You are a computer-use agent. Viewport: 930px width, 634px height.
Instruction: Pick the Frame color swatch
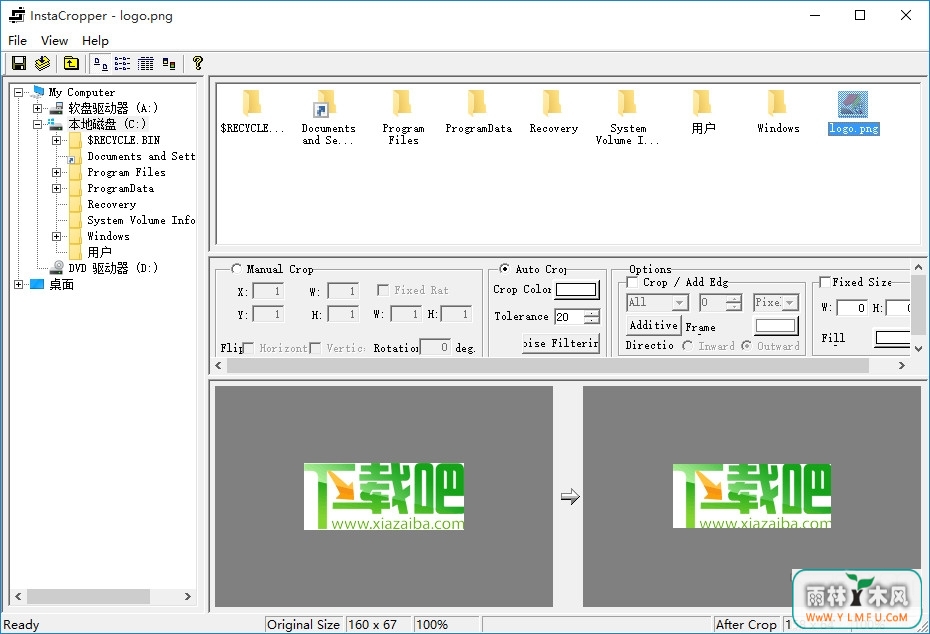pos(776,326)
